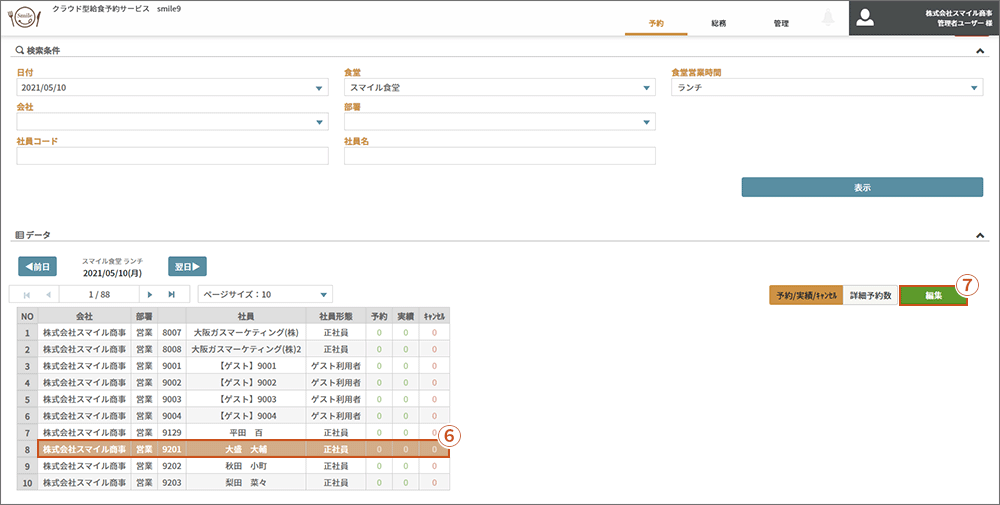This screenshot has width=1000, height=505.
Task: Go to next page of results
Action: pyautogui.click(x=150, y=295)
